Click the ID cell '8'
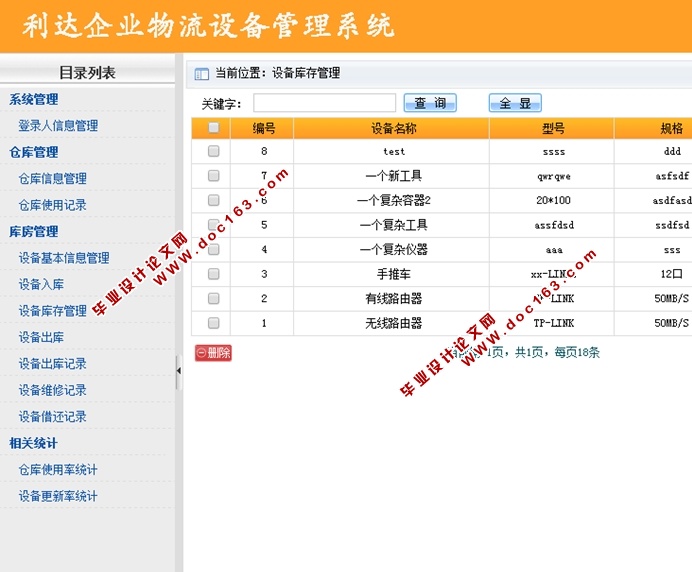This screenshot has height=572, width=692. [x=264, y=151]
